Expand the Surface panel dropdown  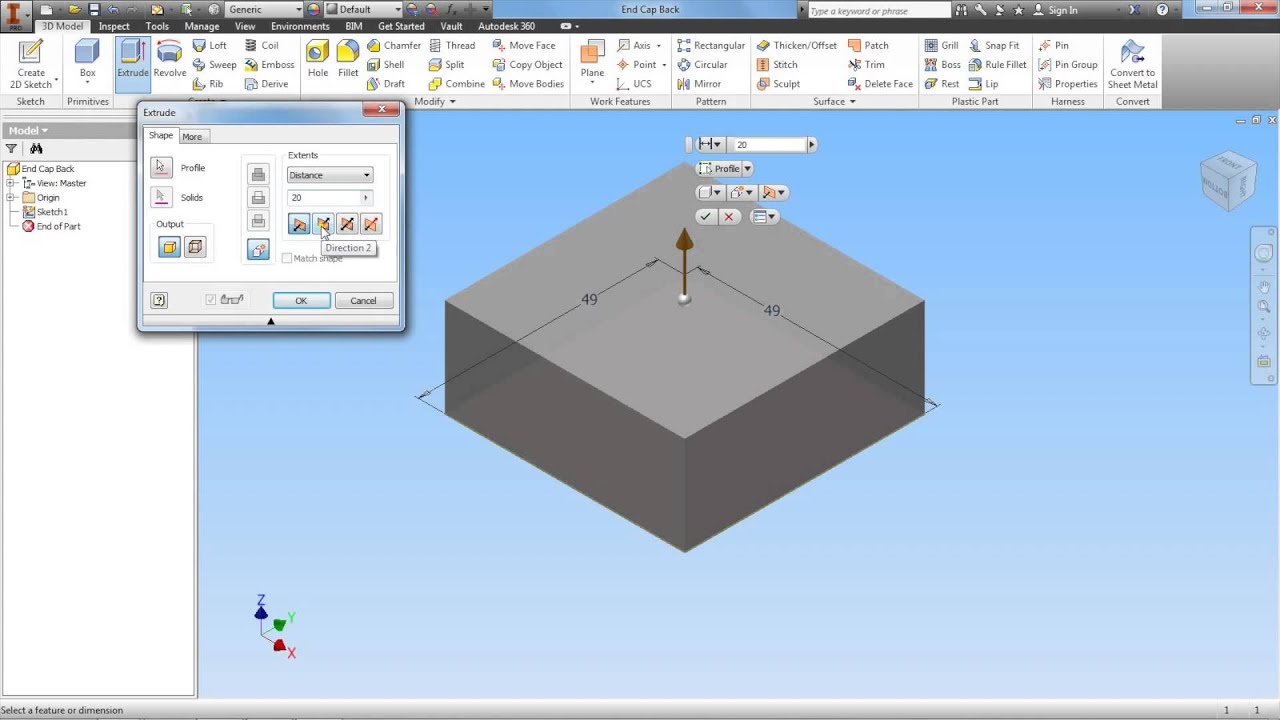pyautogui.click(x=835, y=102)
